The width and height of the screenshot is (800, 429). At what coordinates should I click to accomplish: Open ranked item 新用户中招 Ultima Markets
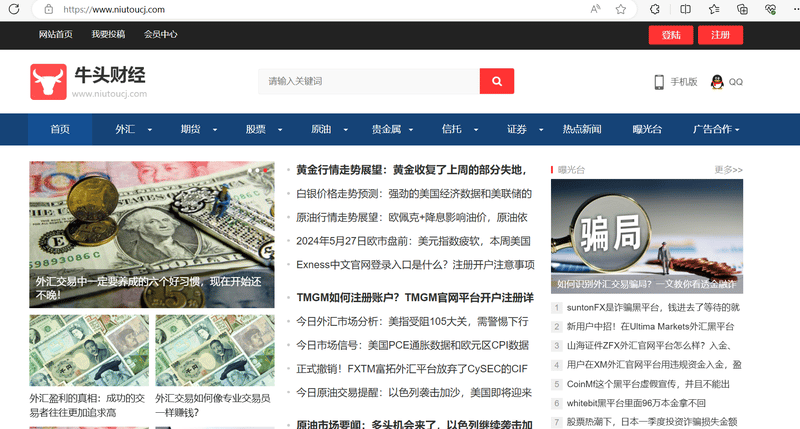651,326
